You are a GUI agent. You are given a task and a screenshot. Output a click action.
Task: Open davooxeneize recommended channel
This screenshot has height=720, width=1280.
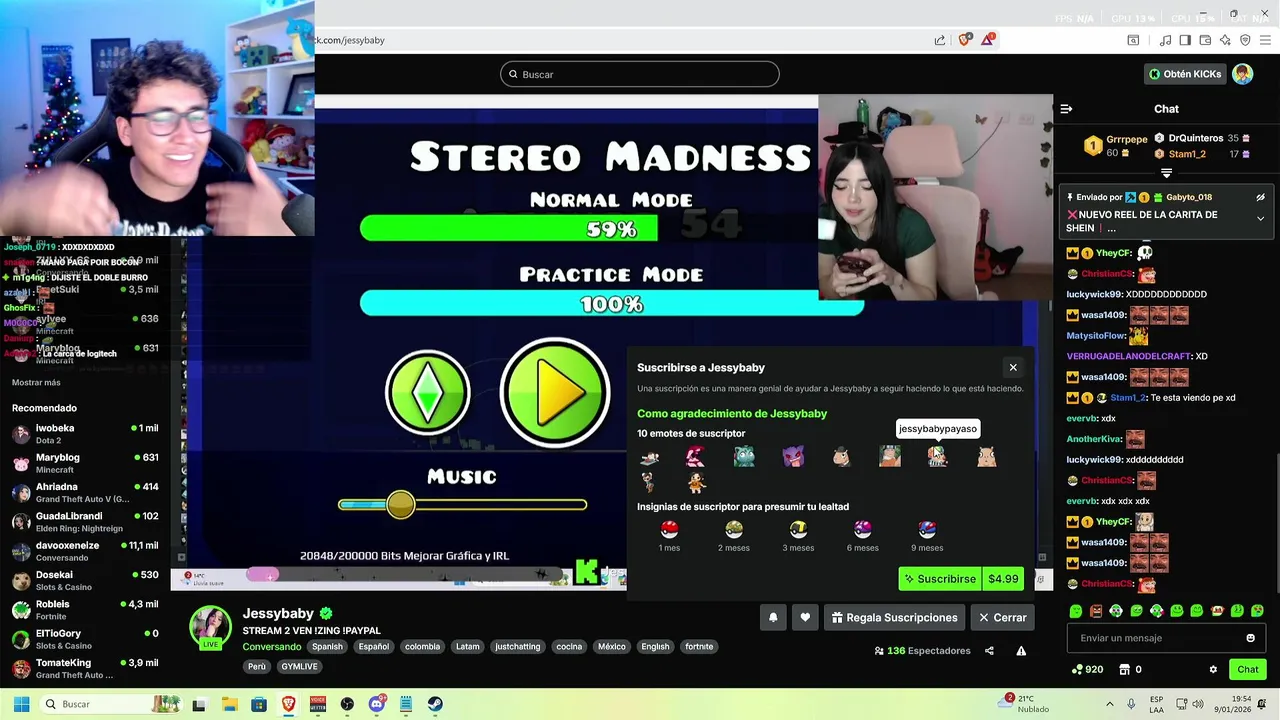[x=85, y=551]
